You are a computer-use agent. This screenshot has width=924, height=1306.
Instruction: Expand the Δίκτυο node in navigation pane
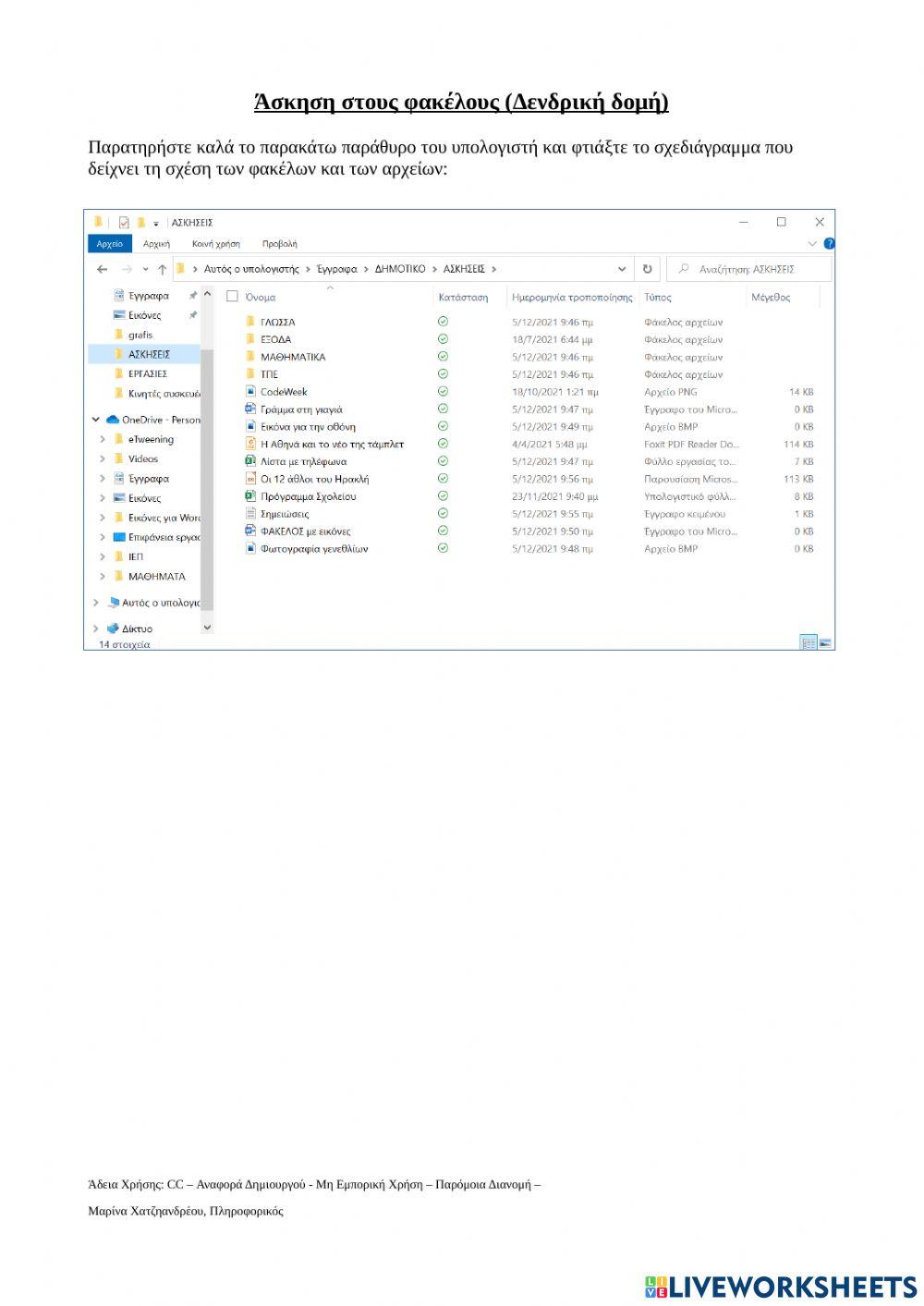pos(96,629)
